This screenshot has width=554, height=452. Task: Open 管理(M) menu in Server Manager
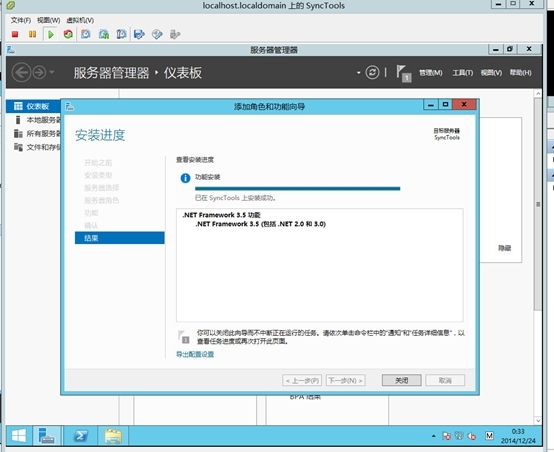click(430, 73)
